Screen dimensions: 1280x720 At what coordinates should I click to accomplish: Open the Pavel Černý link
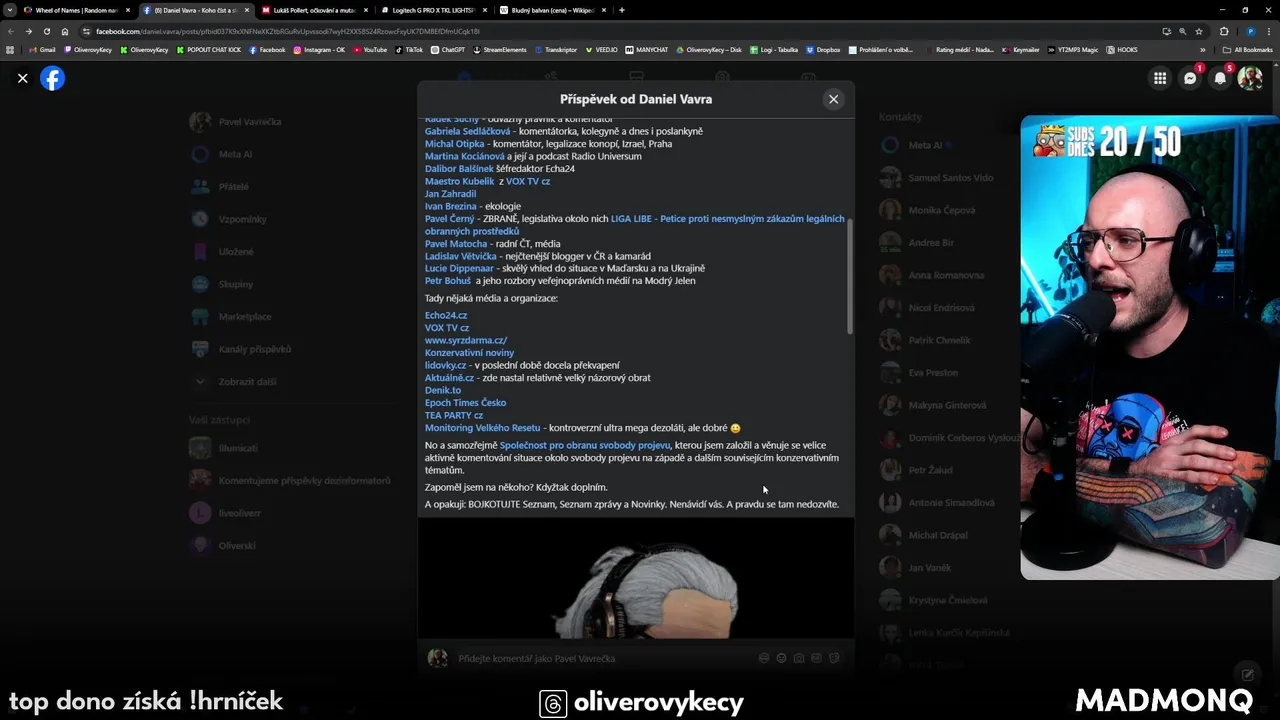[x=449, y=218]
